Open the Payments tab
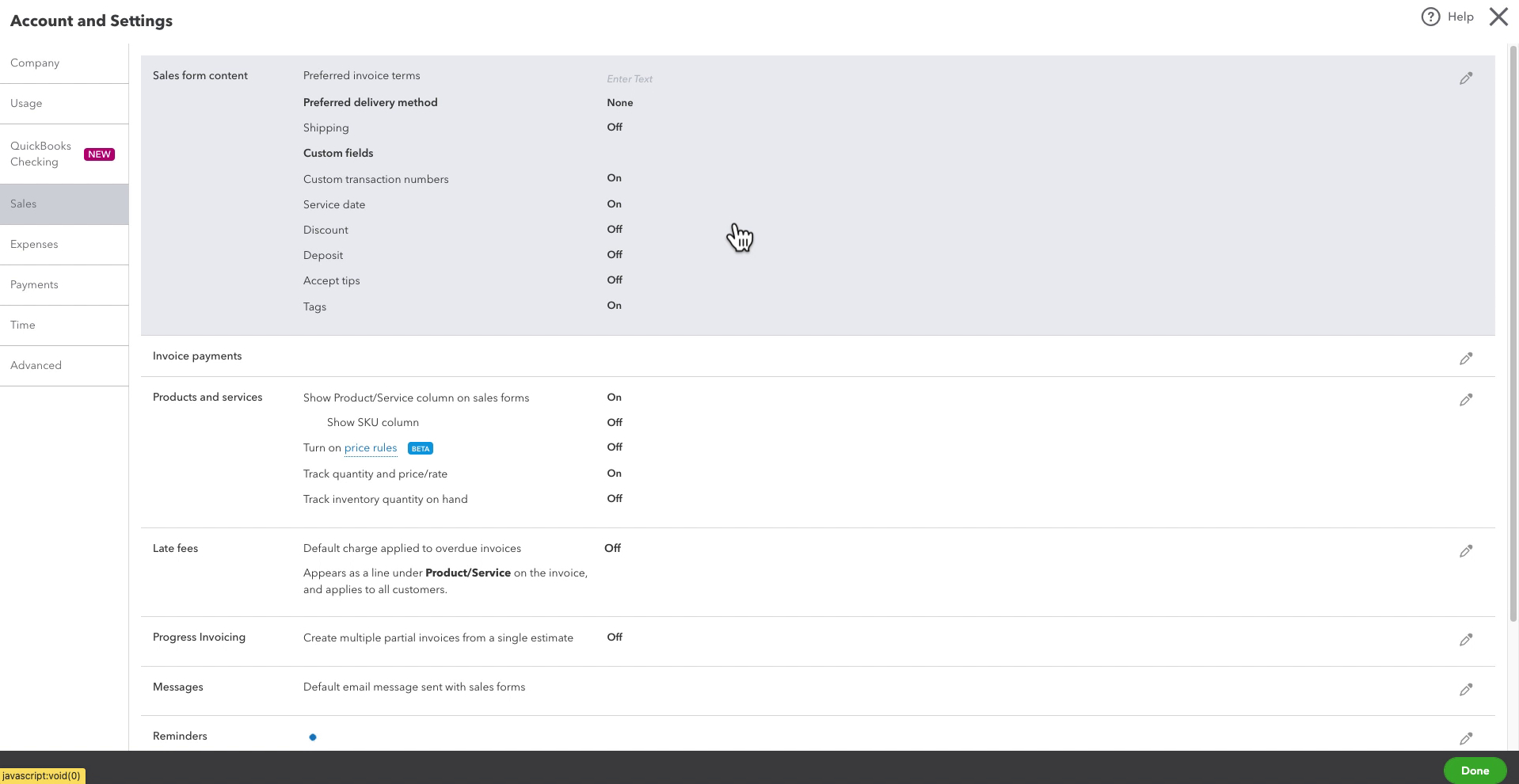Viewport: 1519px width, 784px height. (64, 285)
